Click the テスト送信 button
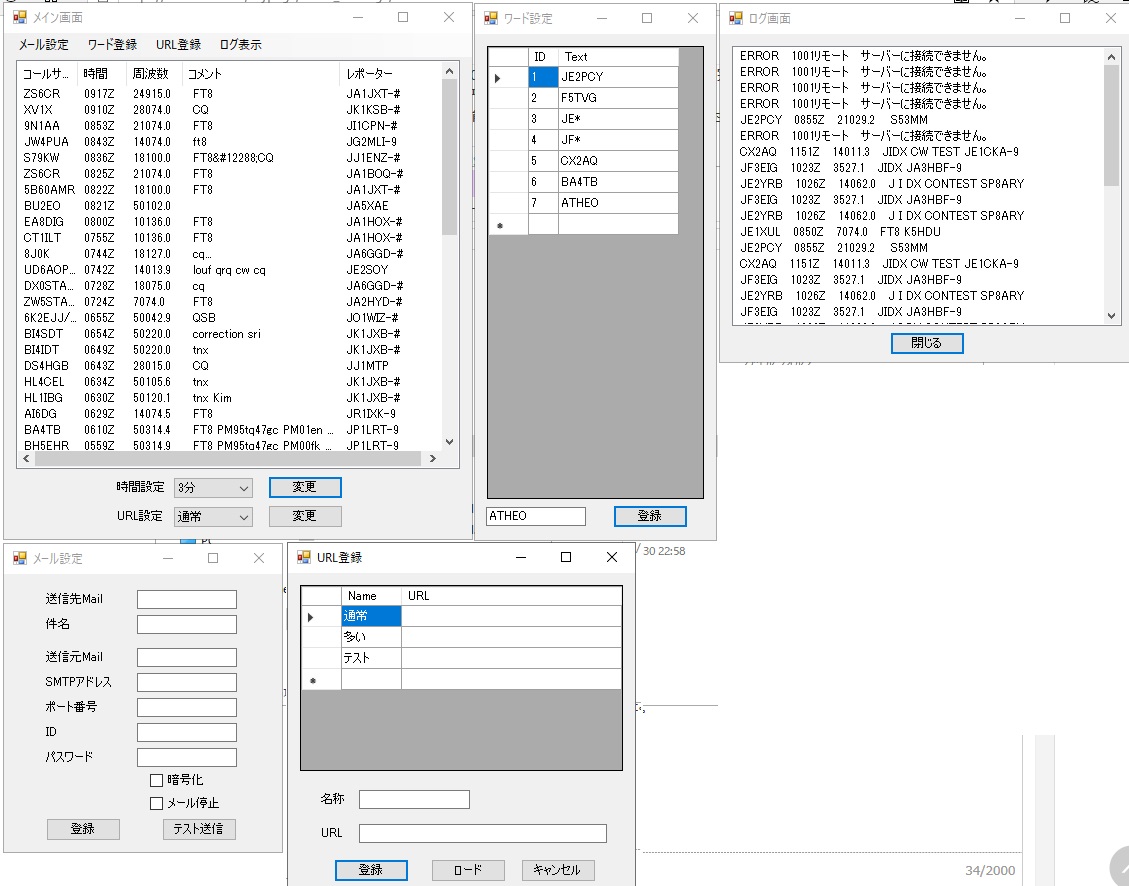The height and width of the screenshot is (886, 1129). click(199, 829)
